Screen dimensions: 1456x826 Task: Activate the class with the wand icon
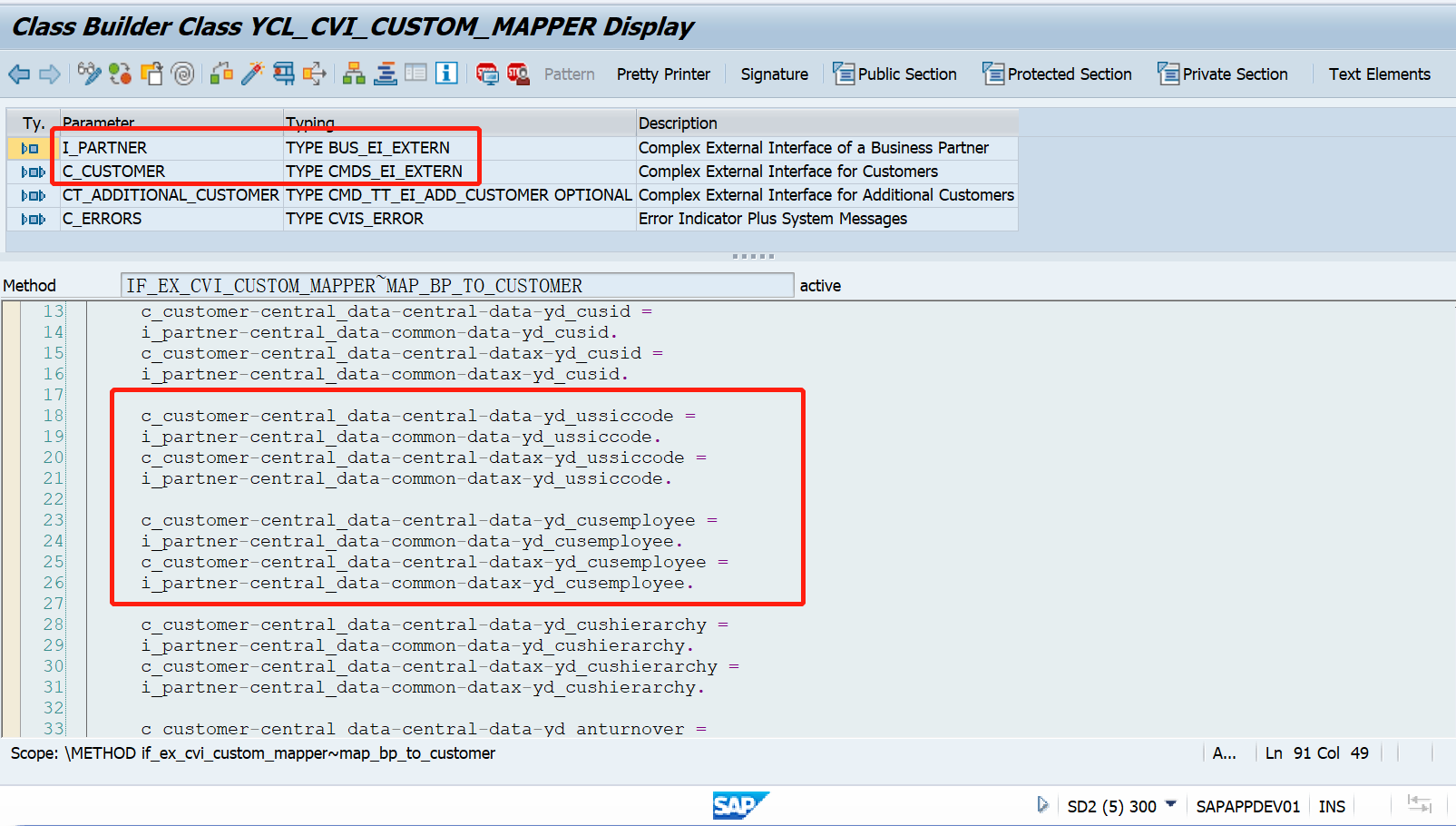coord(252,74)
